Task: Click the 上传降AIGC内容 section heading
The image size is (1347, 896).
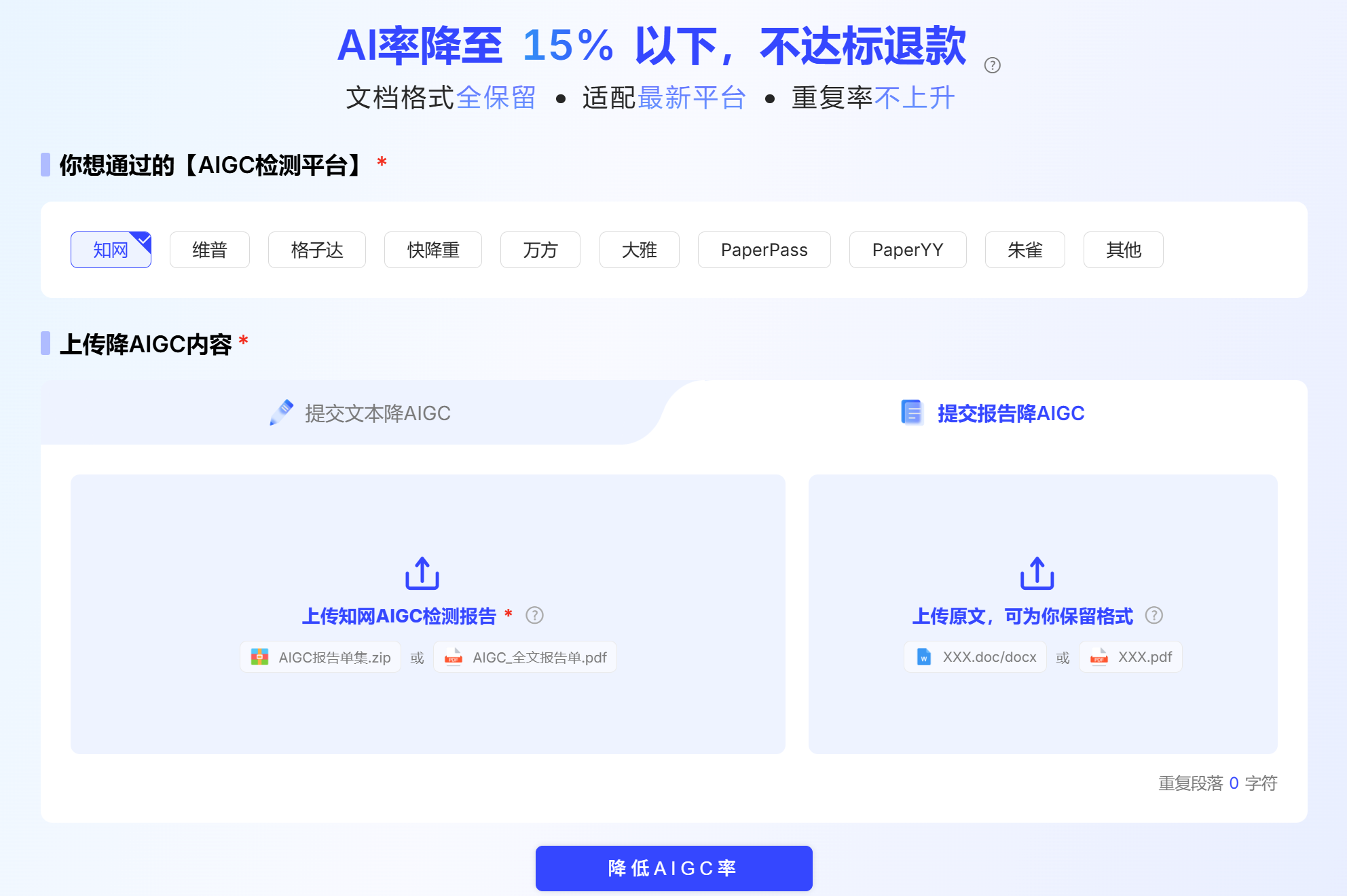Action: pyautogui.click(x=146, y=344)
